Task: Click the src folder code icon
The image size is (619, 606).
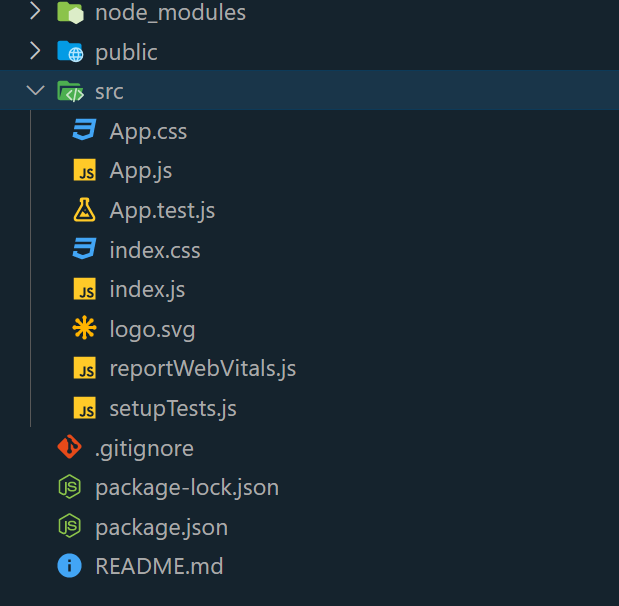Action: point(70,91)
